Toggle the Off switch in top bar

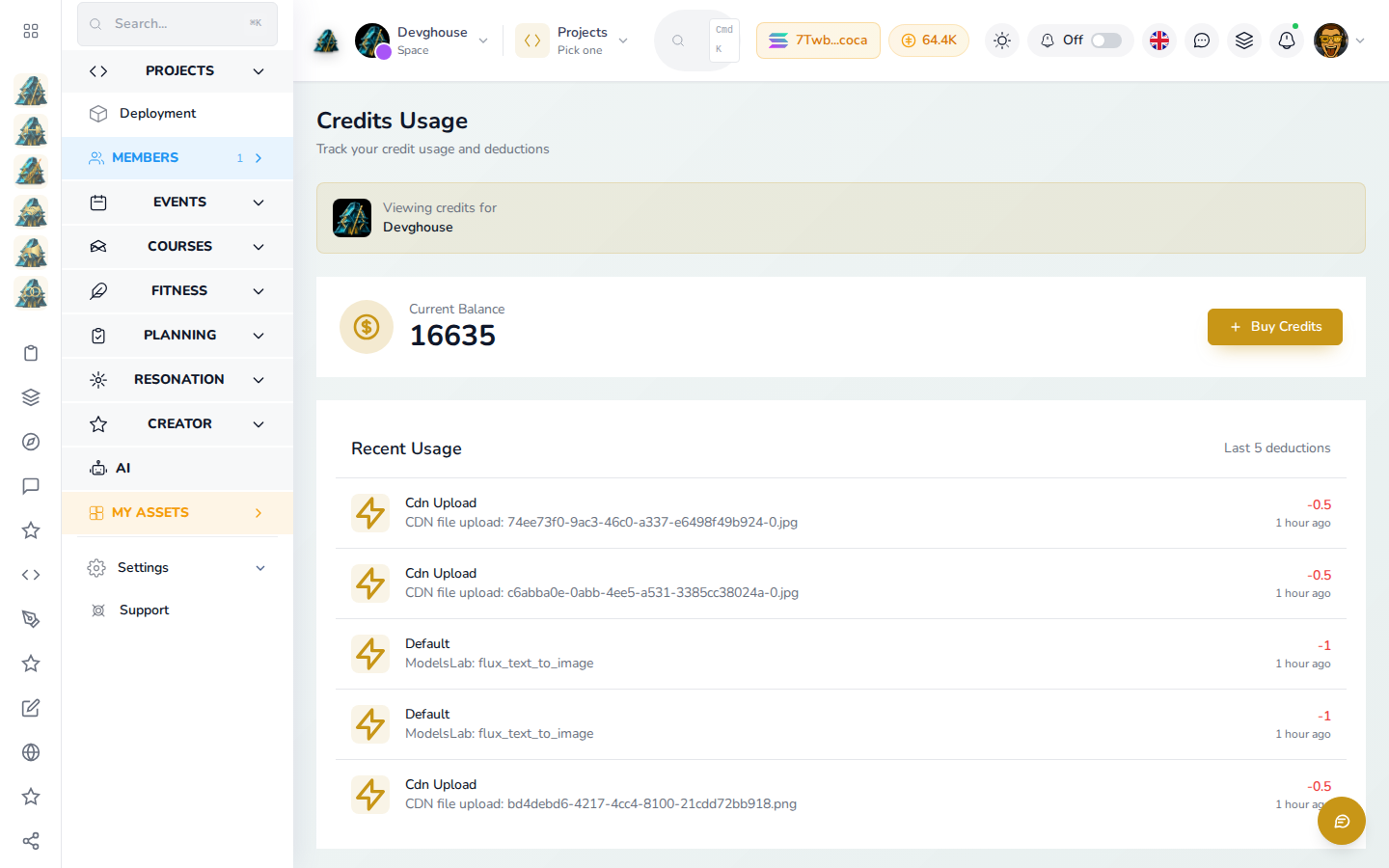pyautogui.click(x=1106, y=41)
